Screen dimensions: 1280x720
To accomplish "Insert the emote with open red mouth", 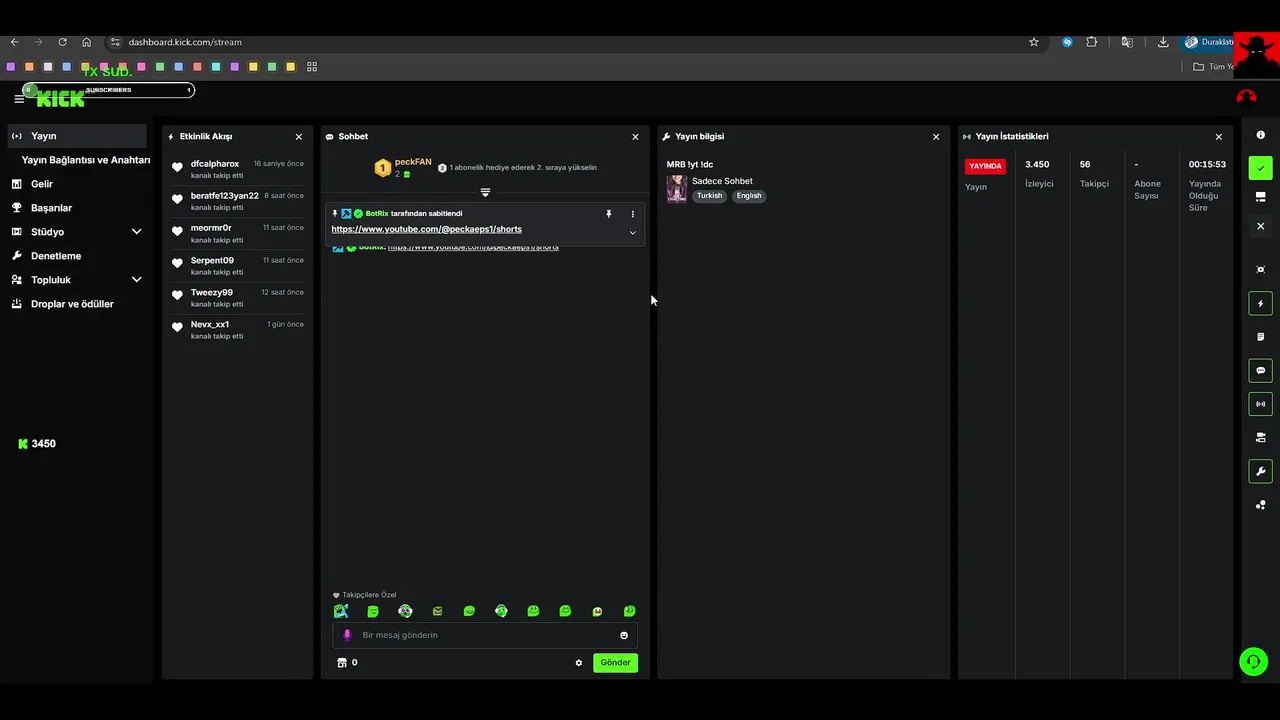I will [597, 611].
